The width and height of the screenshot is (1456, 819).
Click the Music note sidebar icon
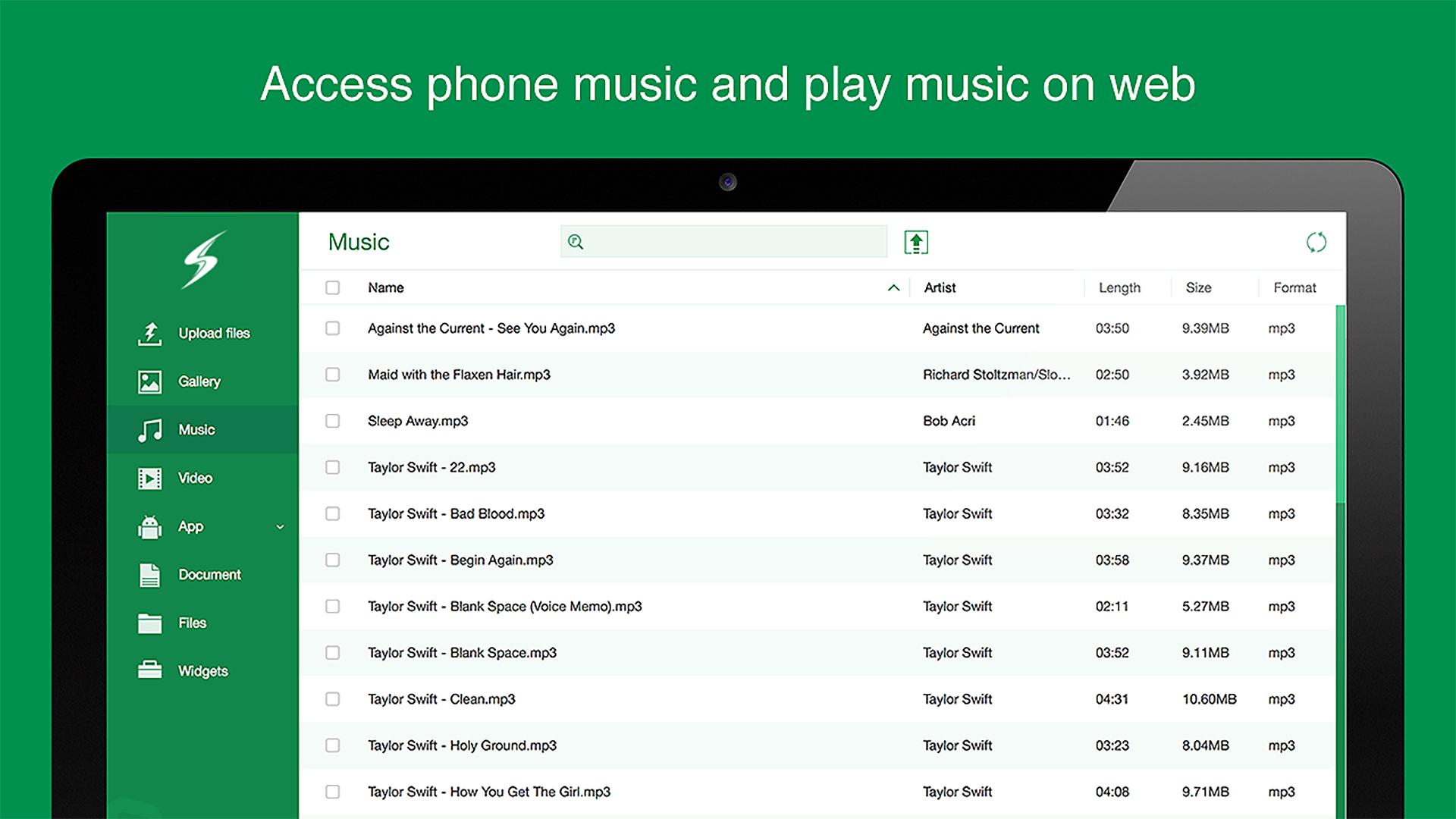(x=150, y=430)
